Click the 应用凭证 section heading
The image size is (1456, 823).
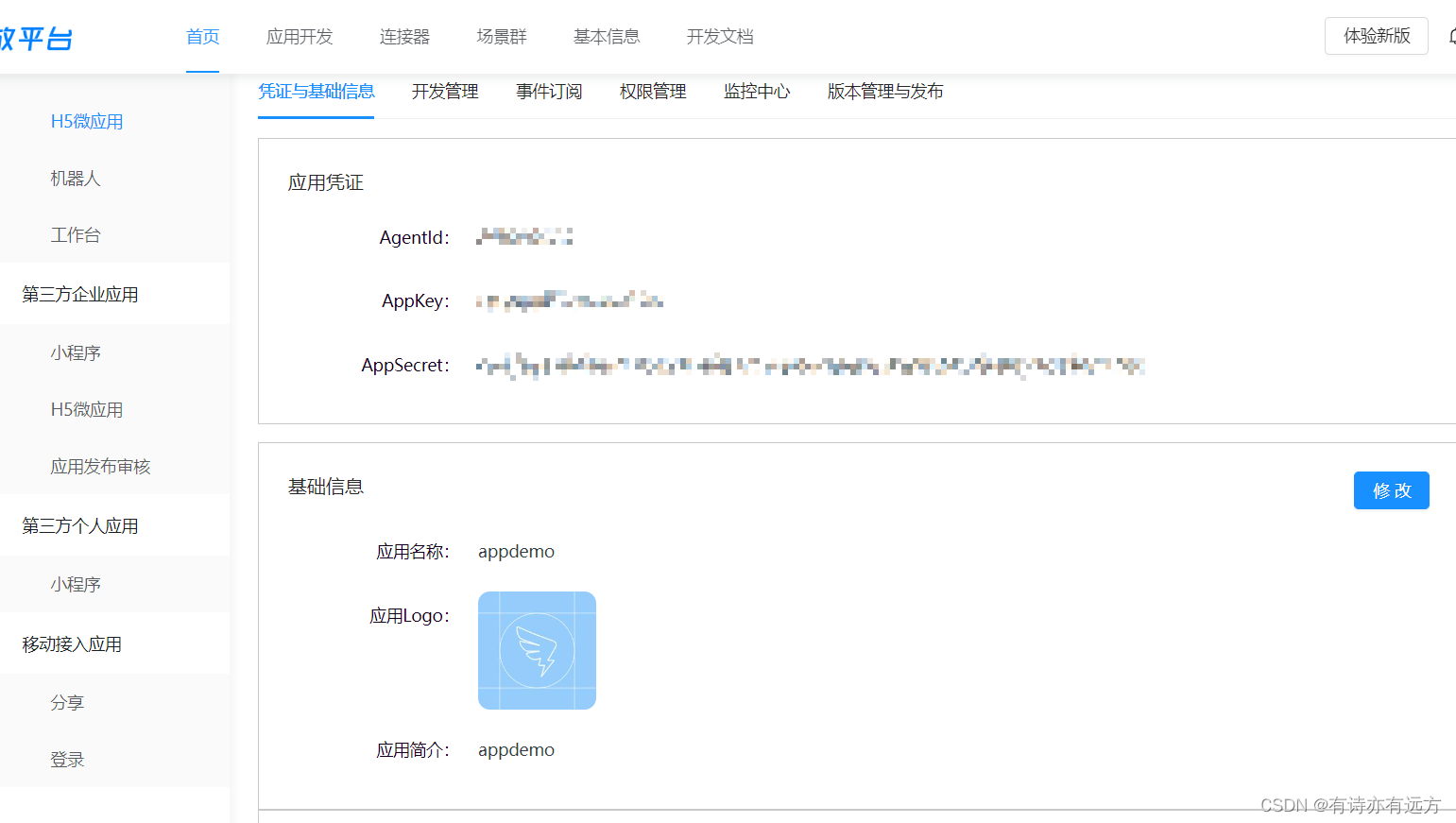click(326, 182)
